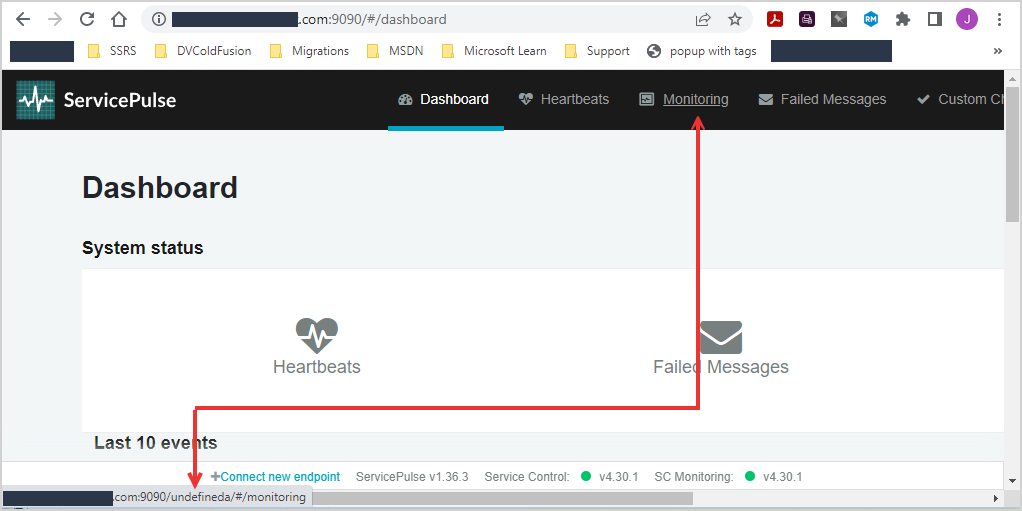The width and height of the screenshot is (1022, 511).
Task: Open Failed Messages envelope icon
Action: (721, 338)
